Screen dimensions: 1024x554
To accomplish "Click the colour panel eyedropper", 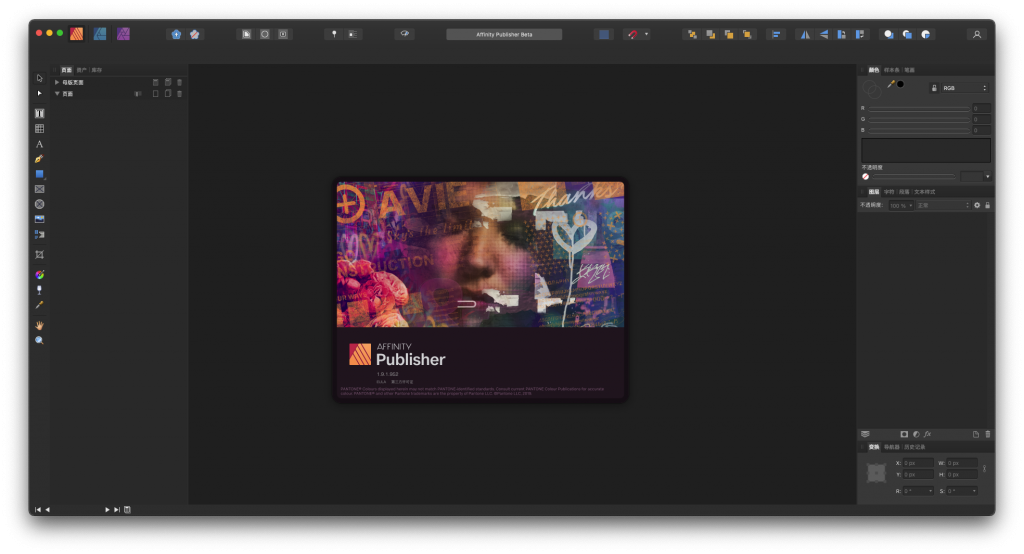I will (x=891, y=84).
